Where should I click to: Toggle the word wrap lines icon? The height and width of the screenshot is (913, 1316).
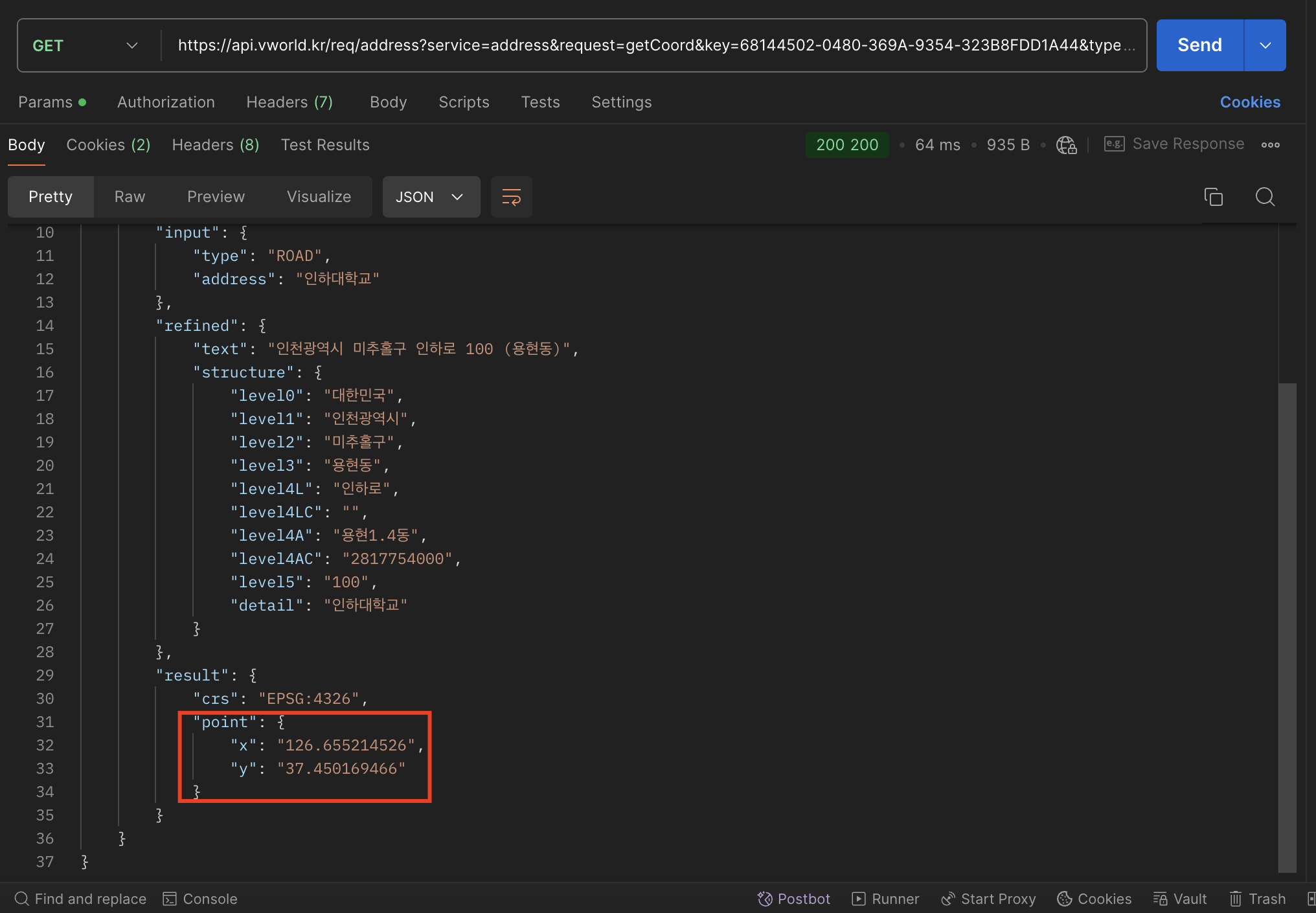(511, 197)
